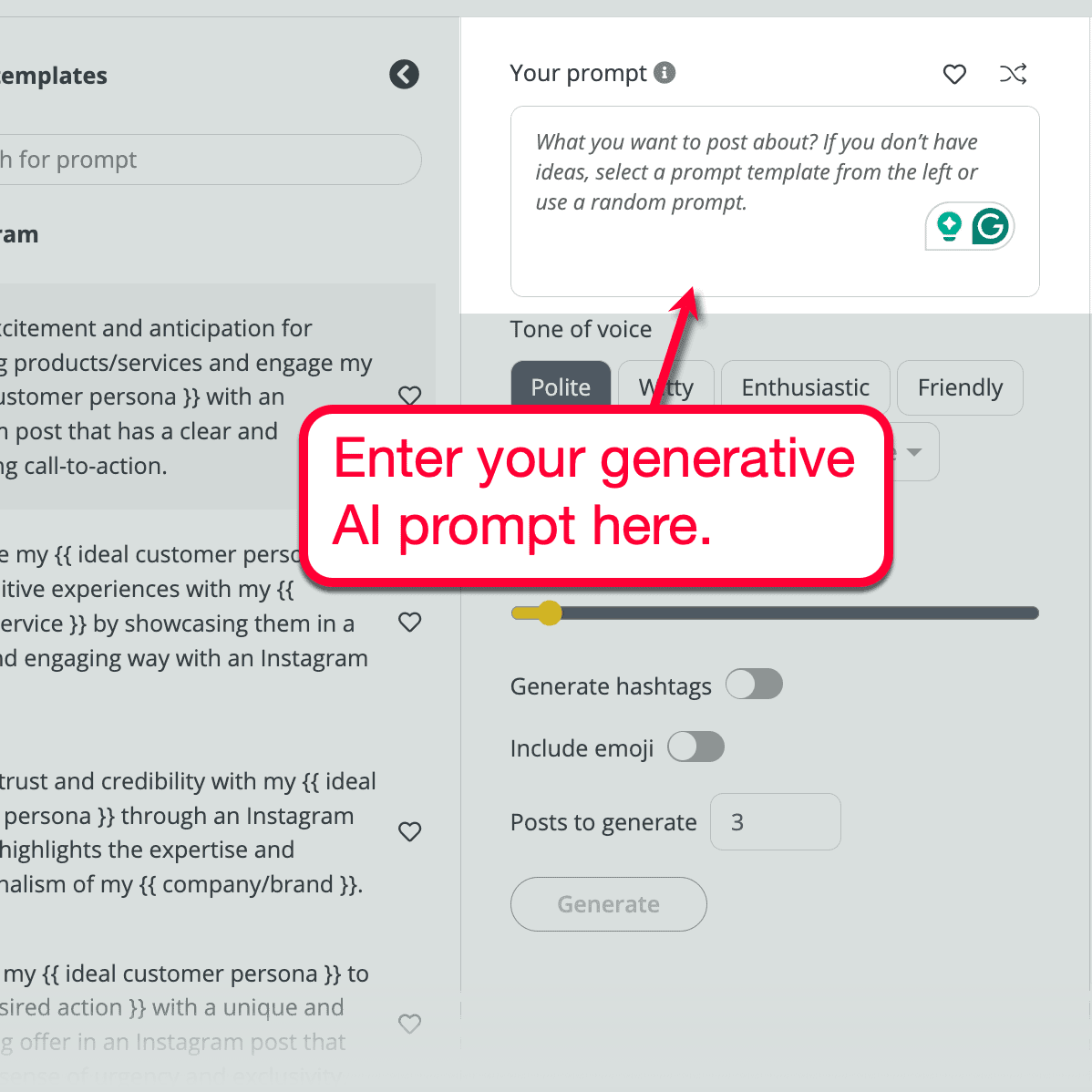Choose the Friendly tone option

coord(959,387)
